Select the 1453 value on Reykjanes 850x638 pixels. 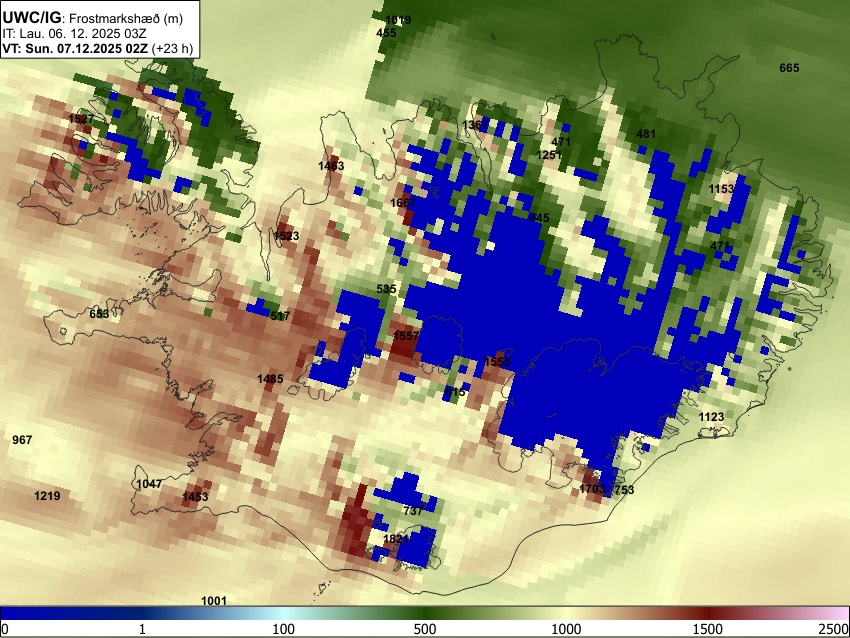195,497
